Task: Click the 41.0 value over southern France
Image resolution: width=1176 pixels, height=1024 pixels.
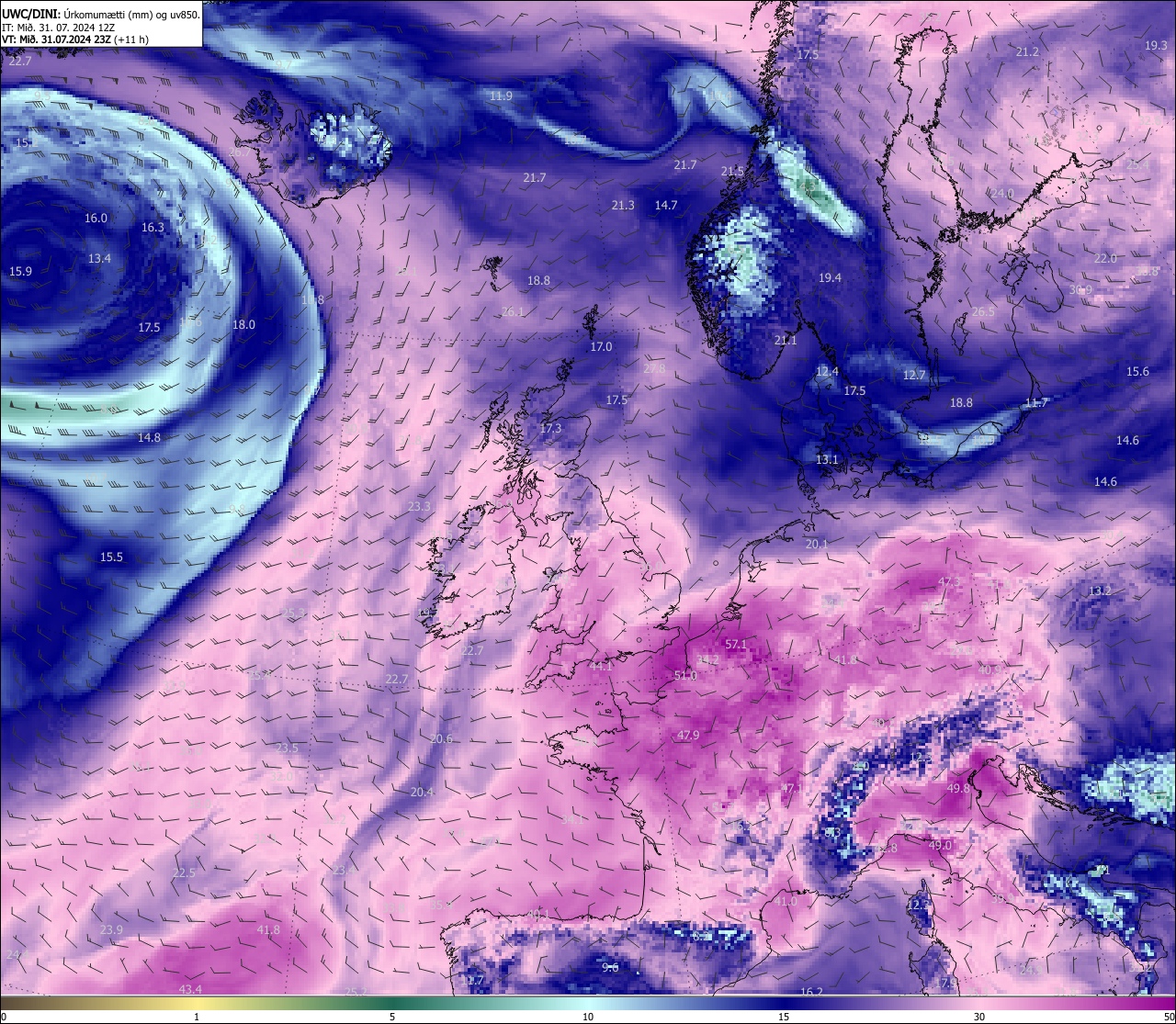Action: (786, 901)
